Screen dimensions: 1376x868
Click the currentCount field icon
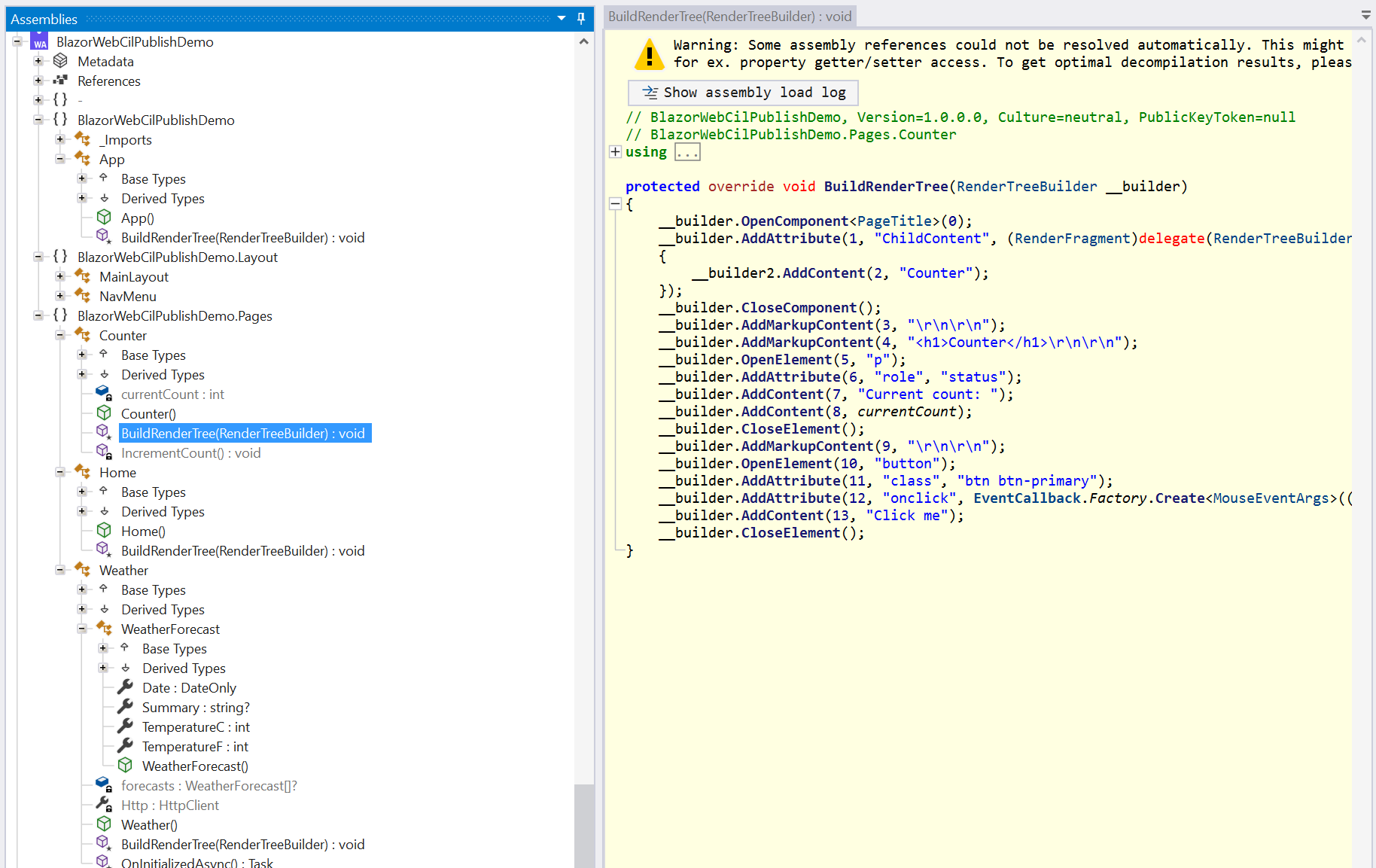pyautogui.click(x=104, y=394)
